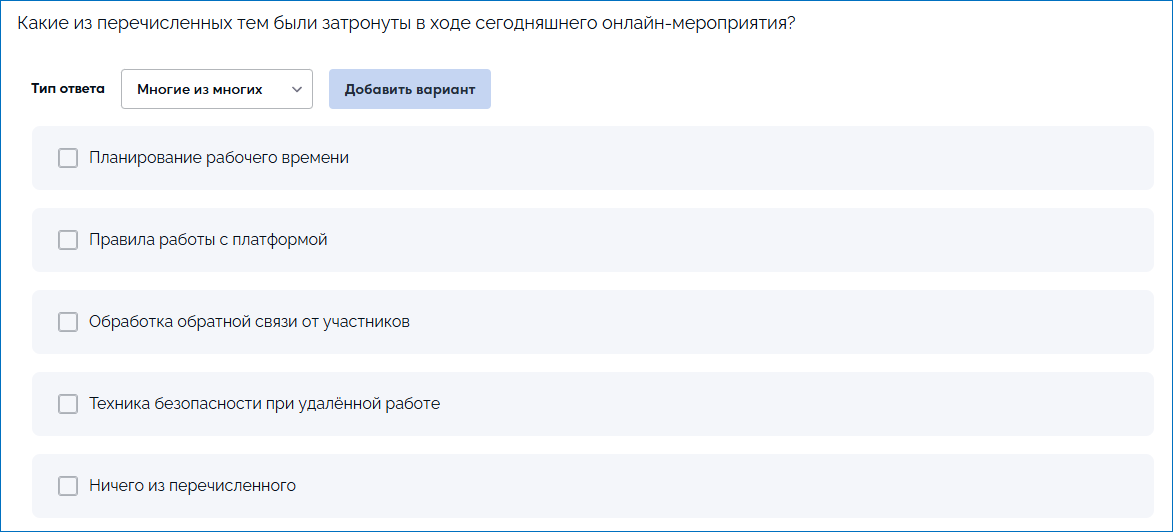Click the option text "Ничего из перечисленного"
Screen dimensions: 1173x532
(192, 486)
